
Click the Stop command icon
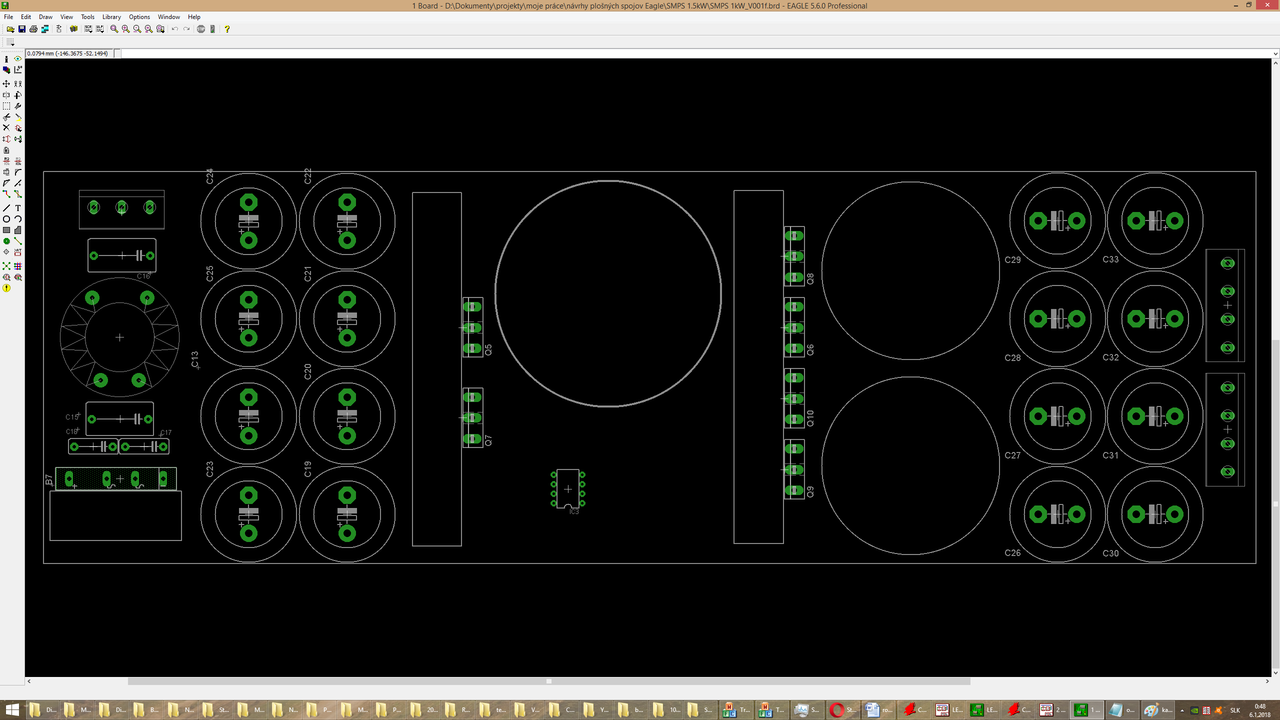[201, 29]
